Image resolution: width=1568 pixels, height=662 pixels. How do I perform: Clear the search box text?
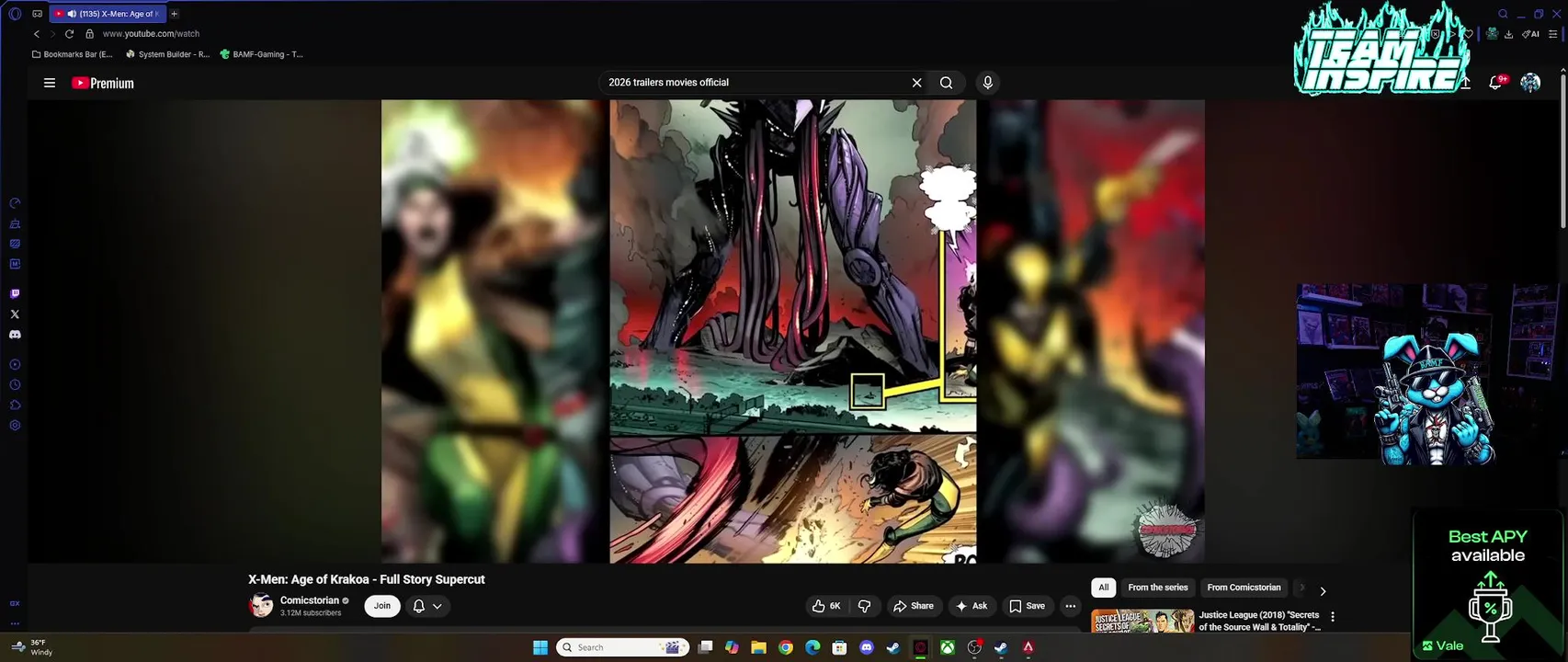pyautogui.click(x=916, y=83)
